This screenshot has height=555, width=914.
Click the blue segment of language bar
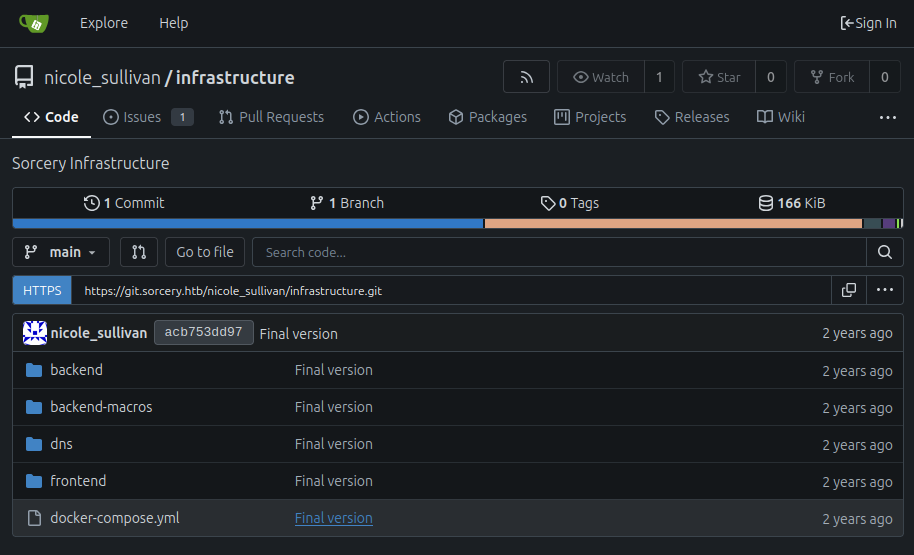[x=247, y=223]
